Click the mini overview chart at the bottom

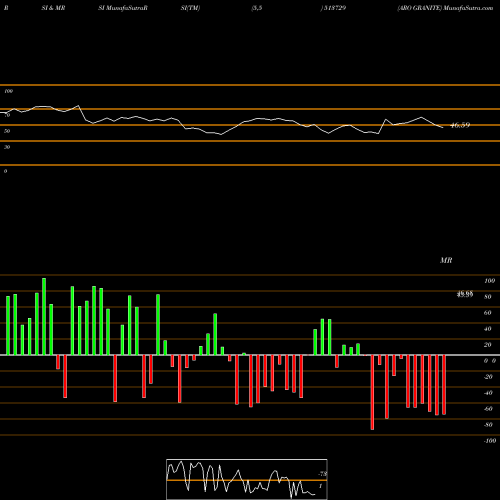[x=247, y=479]
